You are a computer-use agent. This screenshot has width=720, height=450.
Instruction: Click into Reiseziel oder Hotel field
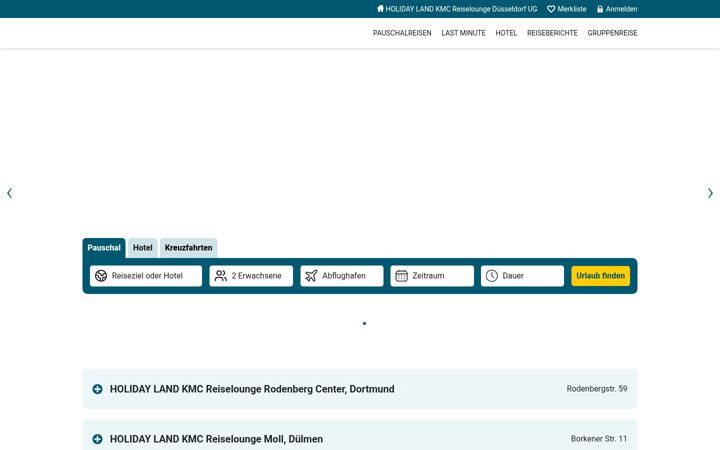[x=146, y=276]
